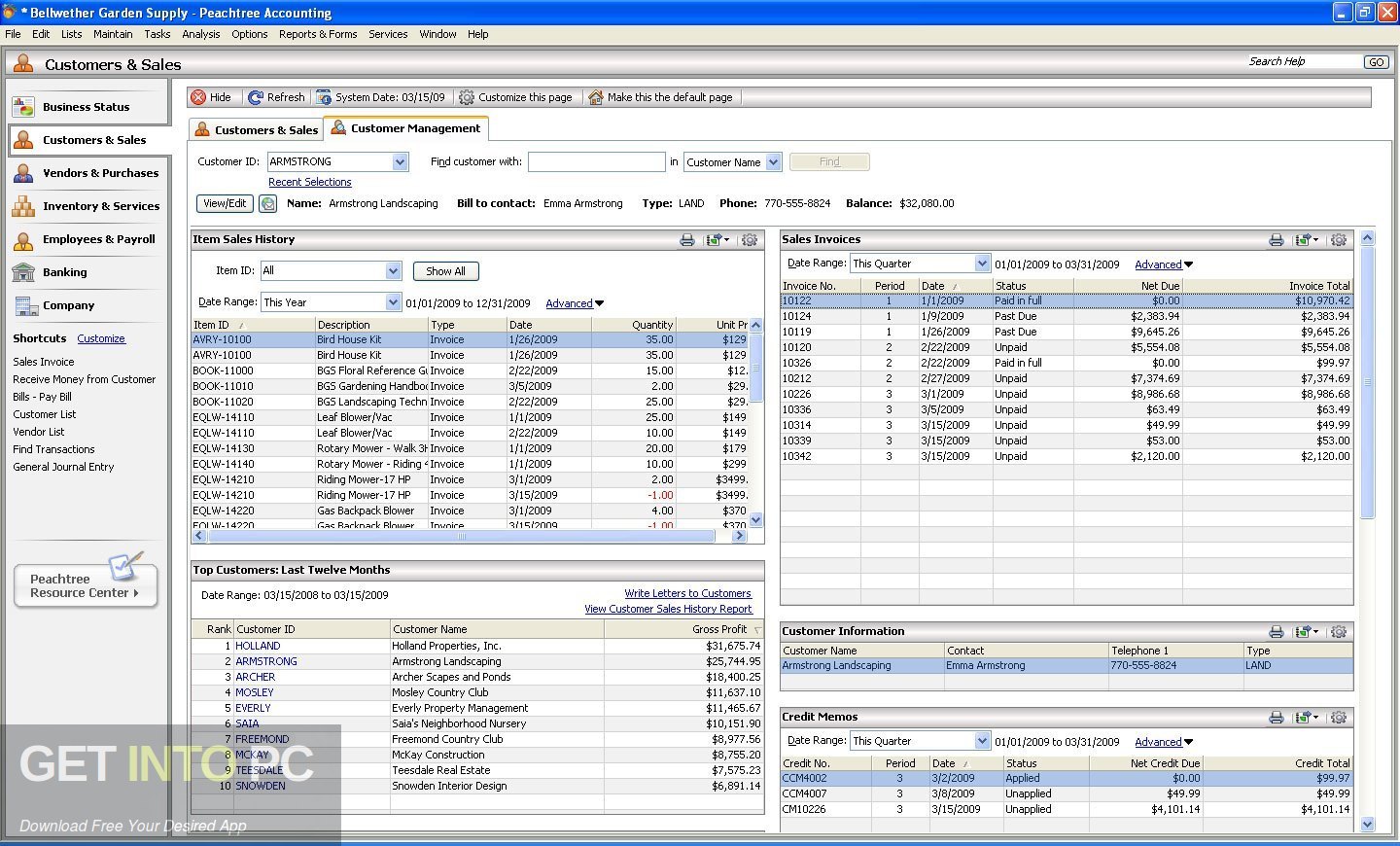Open the Peachtree Resource Center
1400x846 pixels.
click(x=86, y=585)
